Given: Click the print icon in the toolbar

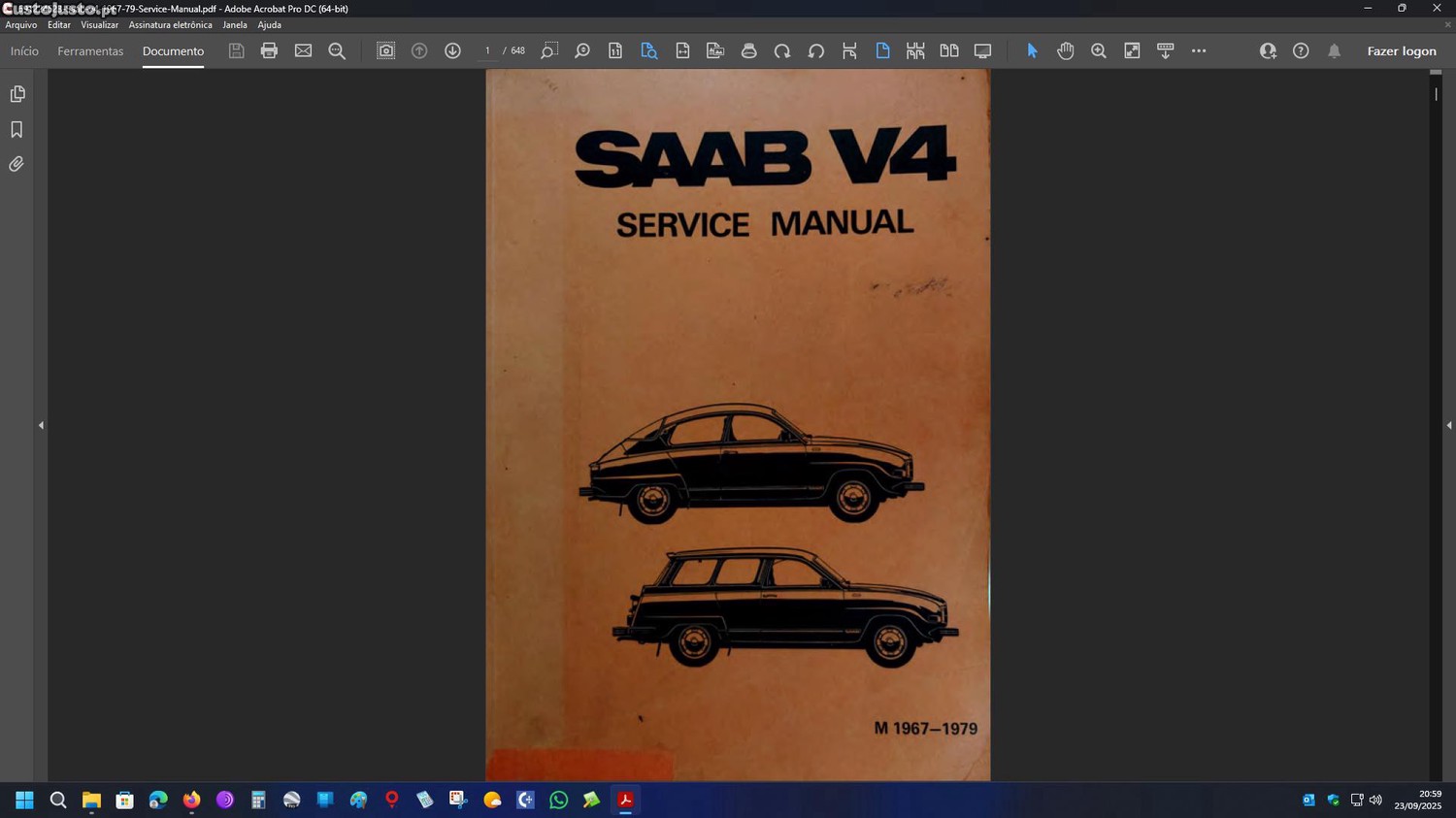Looking at the screenshot, I should tap(269, 50).
